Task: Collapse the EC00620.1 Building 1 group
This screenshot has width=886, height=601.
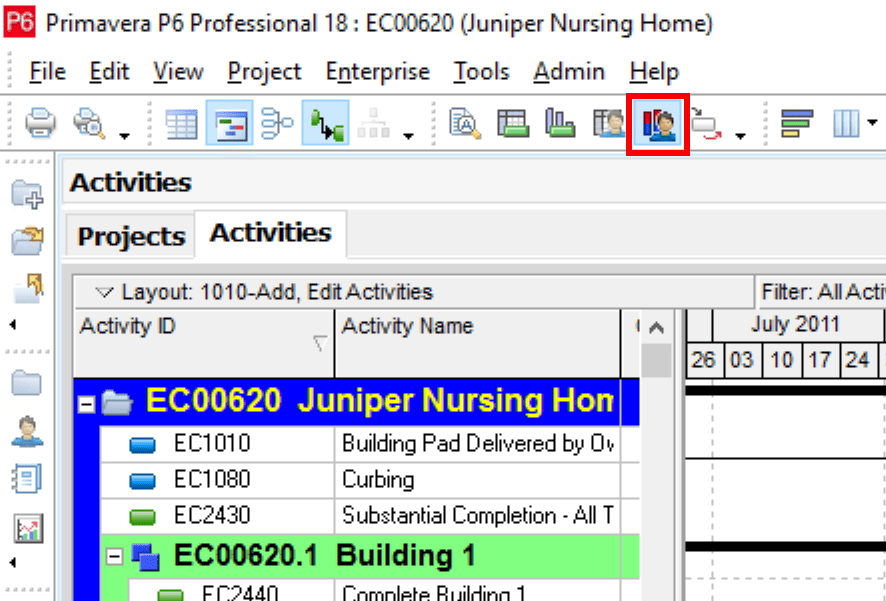Action: [x=112, y=556]
